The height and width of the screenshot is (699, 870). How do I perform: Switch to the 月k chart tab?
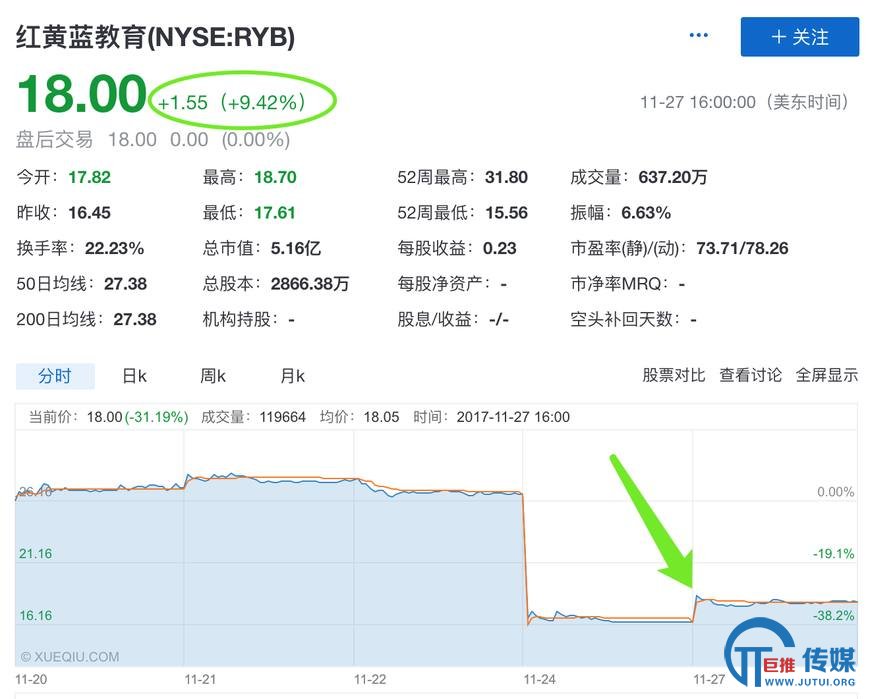click(292, 376)
